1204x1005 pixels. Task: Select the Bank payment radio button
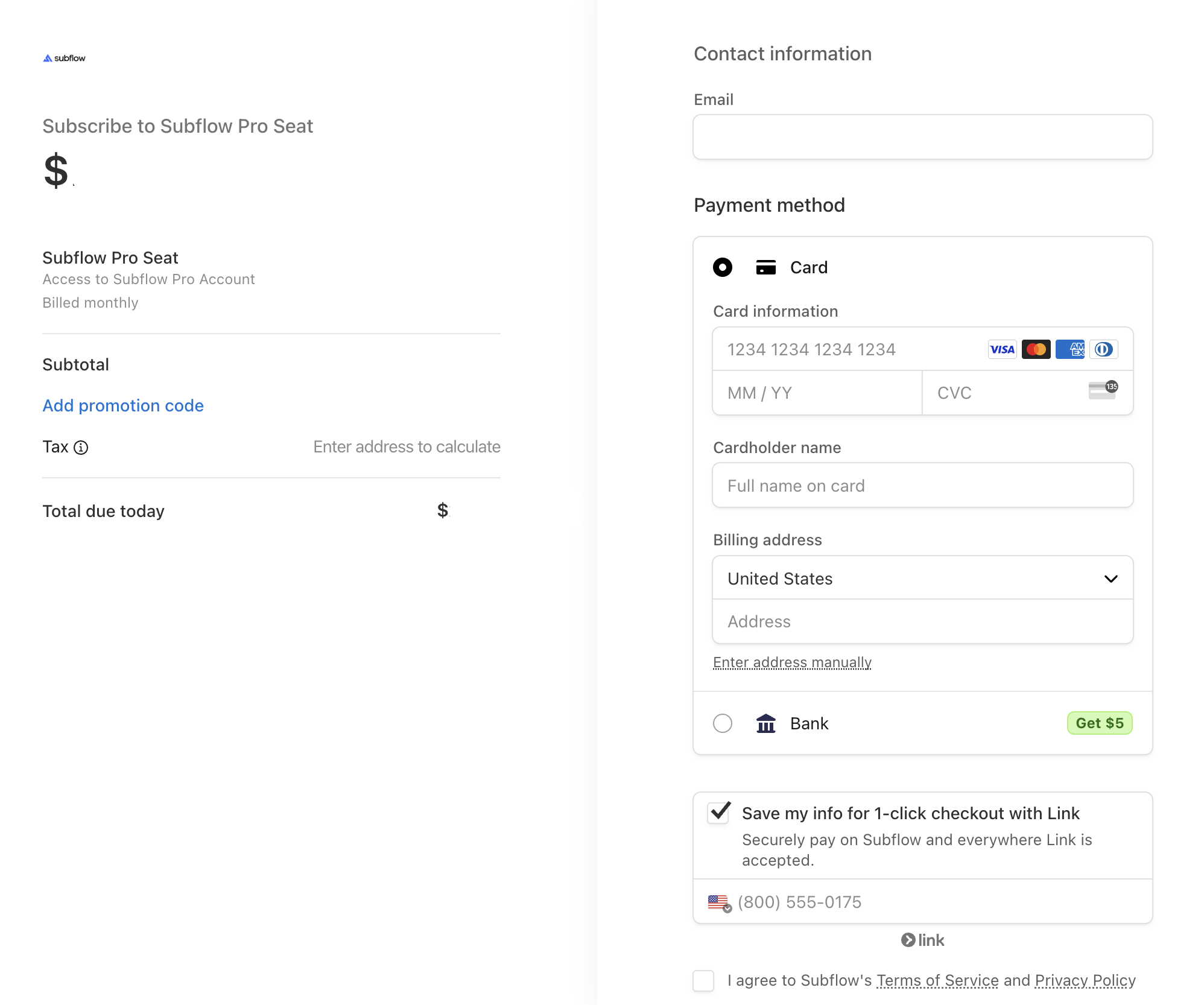723,723
